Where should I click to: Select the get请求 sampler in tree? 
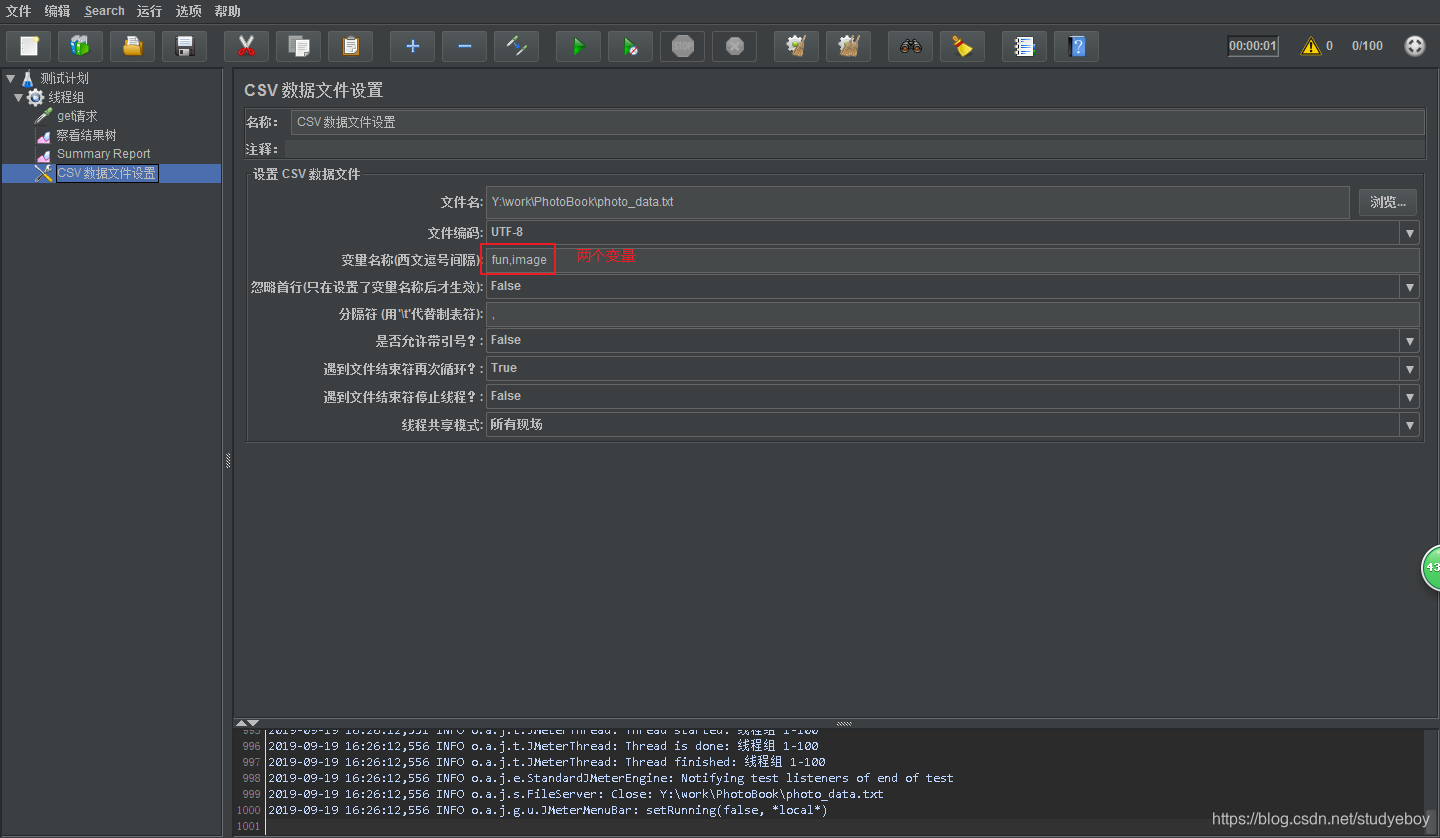tap(77, 116)
